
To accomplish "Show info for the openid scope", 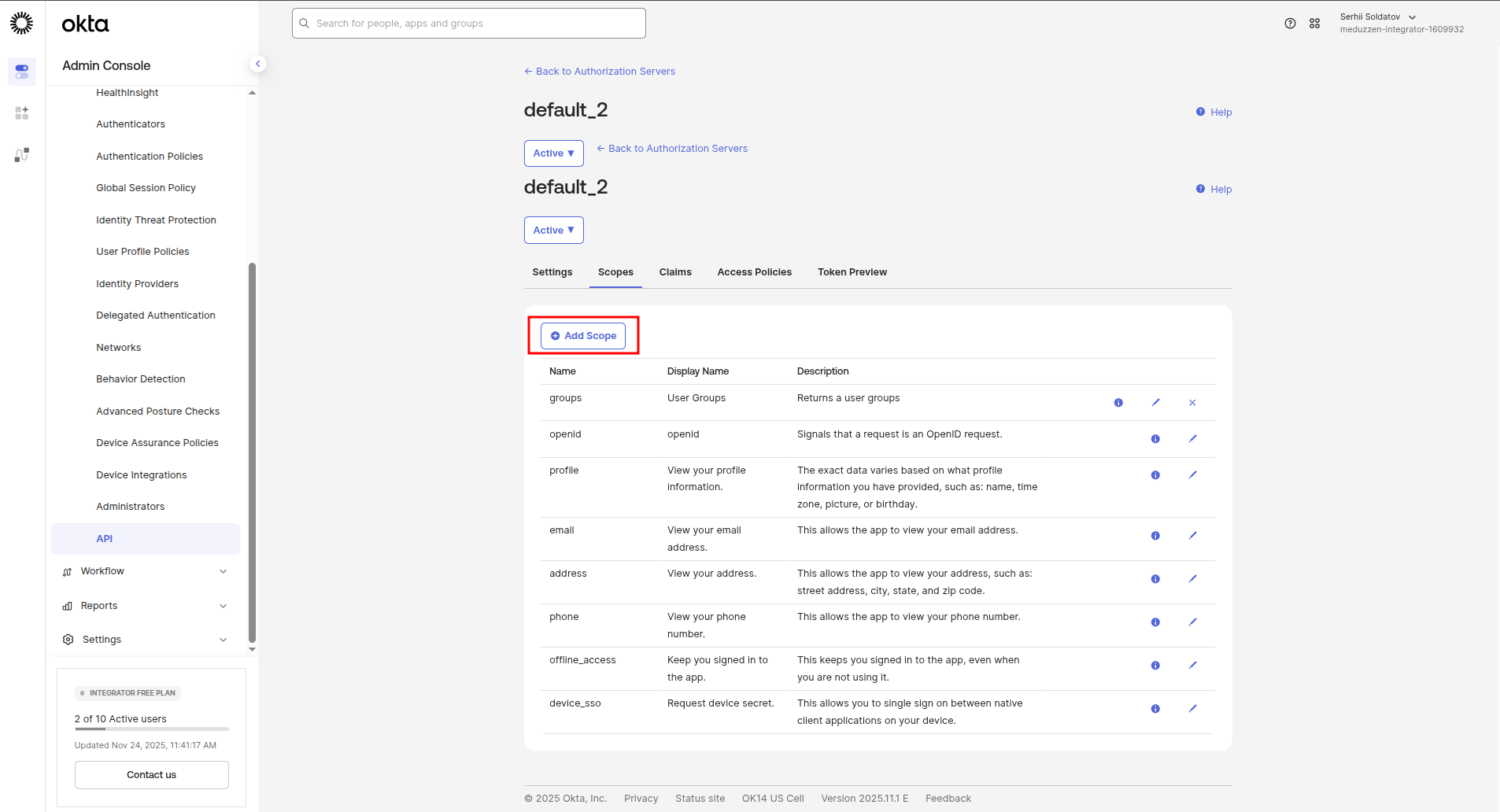I will (x=1155, y=439).
